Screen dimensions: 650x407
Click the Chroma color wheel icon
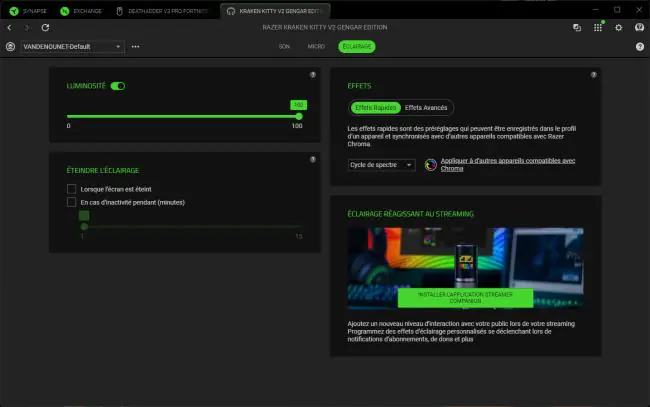pos(430,165)
